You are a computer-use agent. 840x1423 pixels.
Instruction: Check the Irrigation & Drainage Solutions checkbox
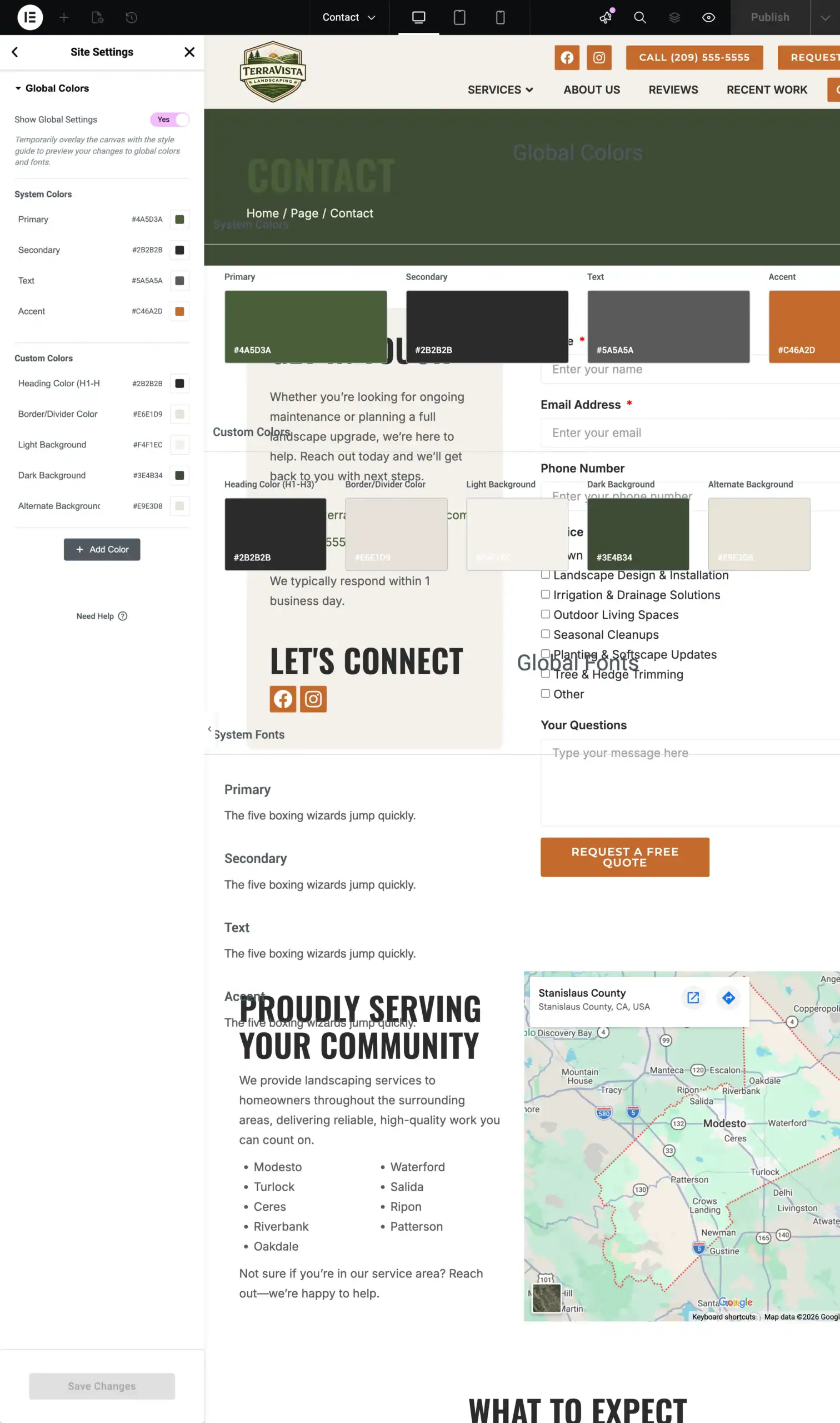[x=545, y=594]
